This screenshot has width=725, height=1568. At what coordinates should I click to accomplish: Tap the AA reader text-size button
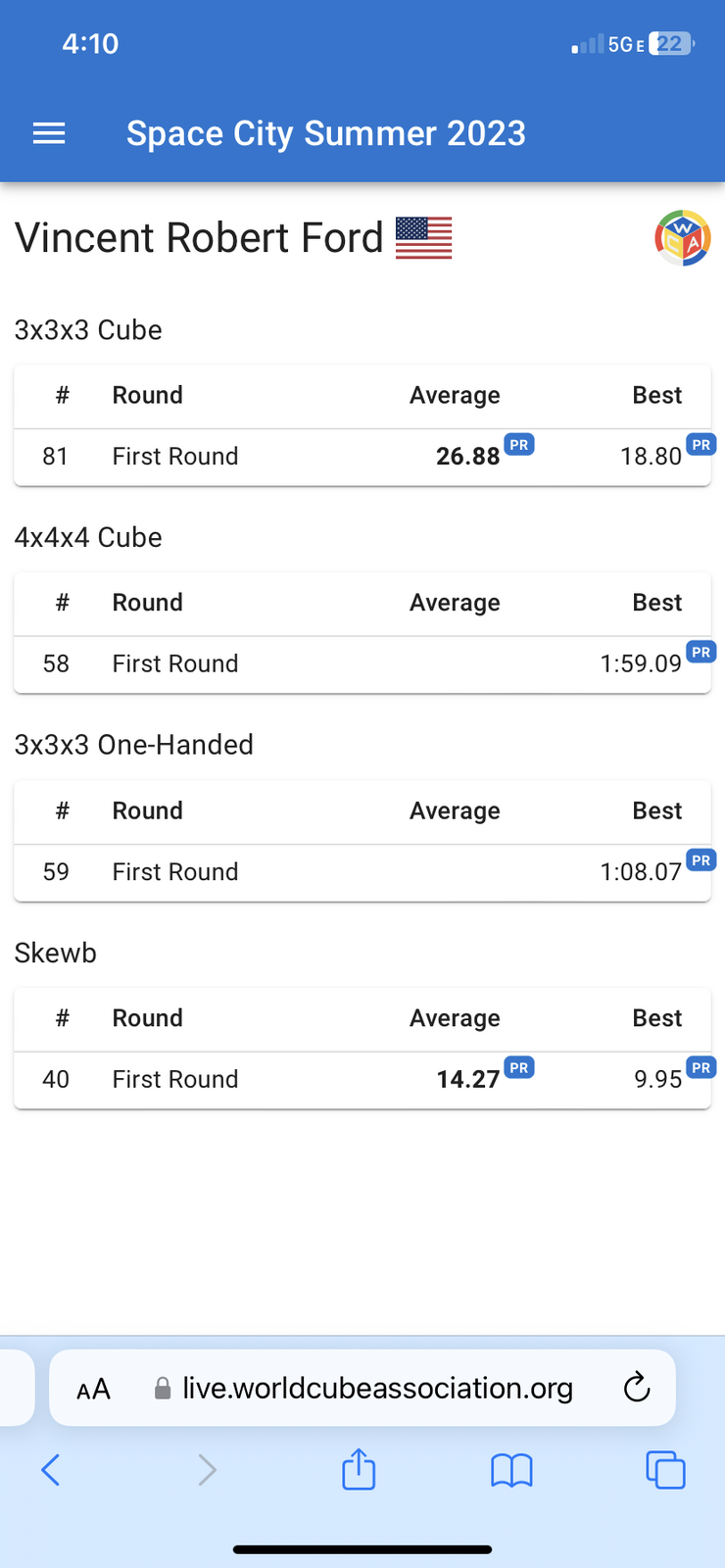(x=94, y=1389)
